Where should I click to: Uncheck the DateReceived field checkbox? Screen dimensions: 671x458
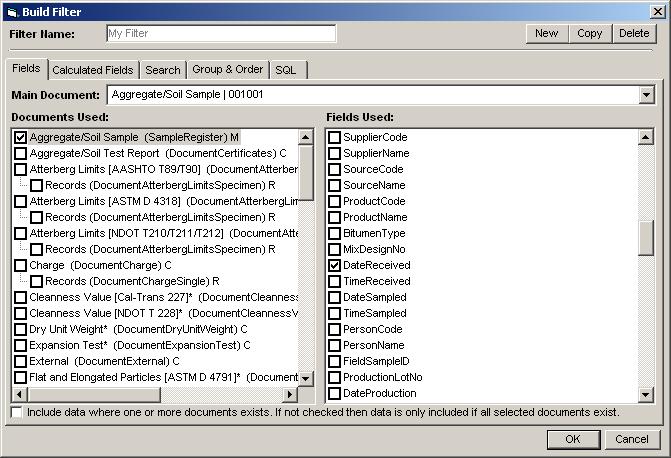pos(335,266)
